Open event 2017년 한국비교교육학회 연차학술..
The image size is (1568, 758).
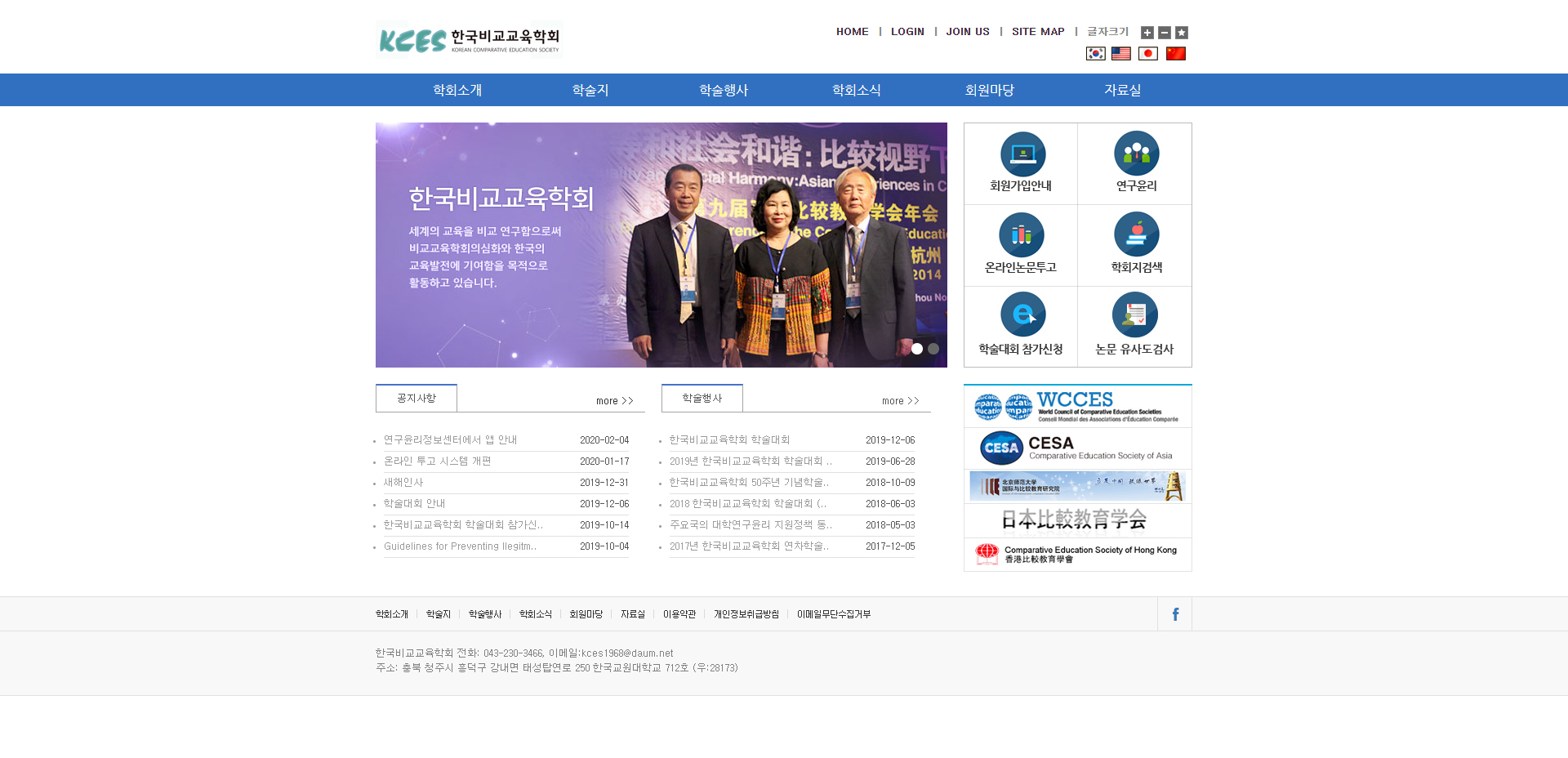(x=750, y=546)
